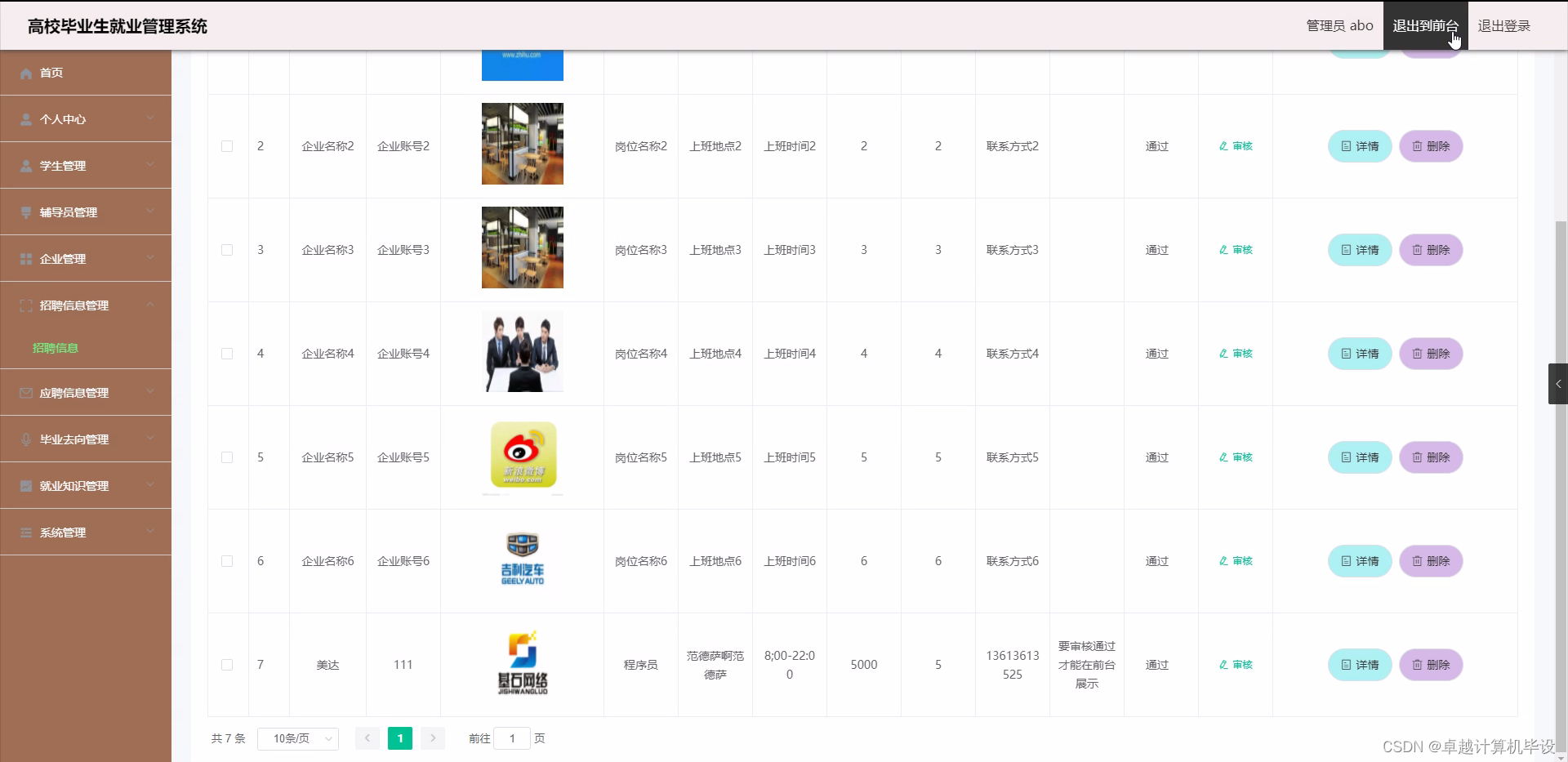The image size is (1568, 762).
Task: Collapse the 招聘信息管理 section
Action: point(150,305)
